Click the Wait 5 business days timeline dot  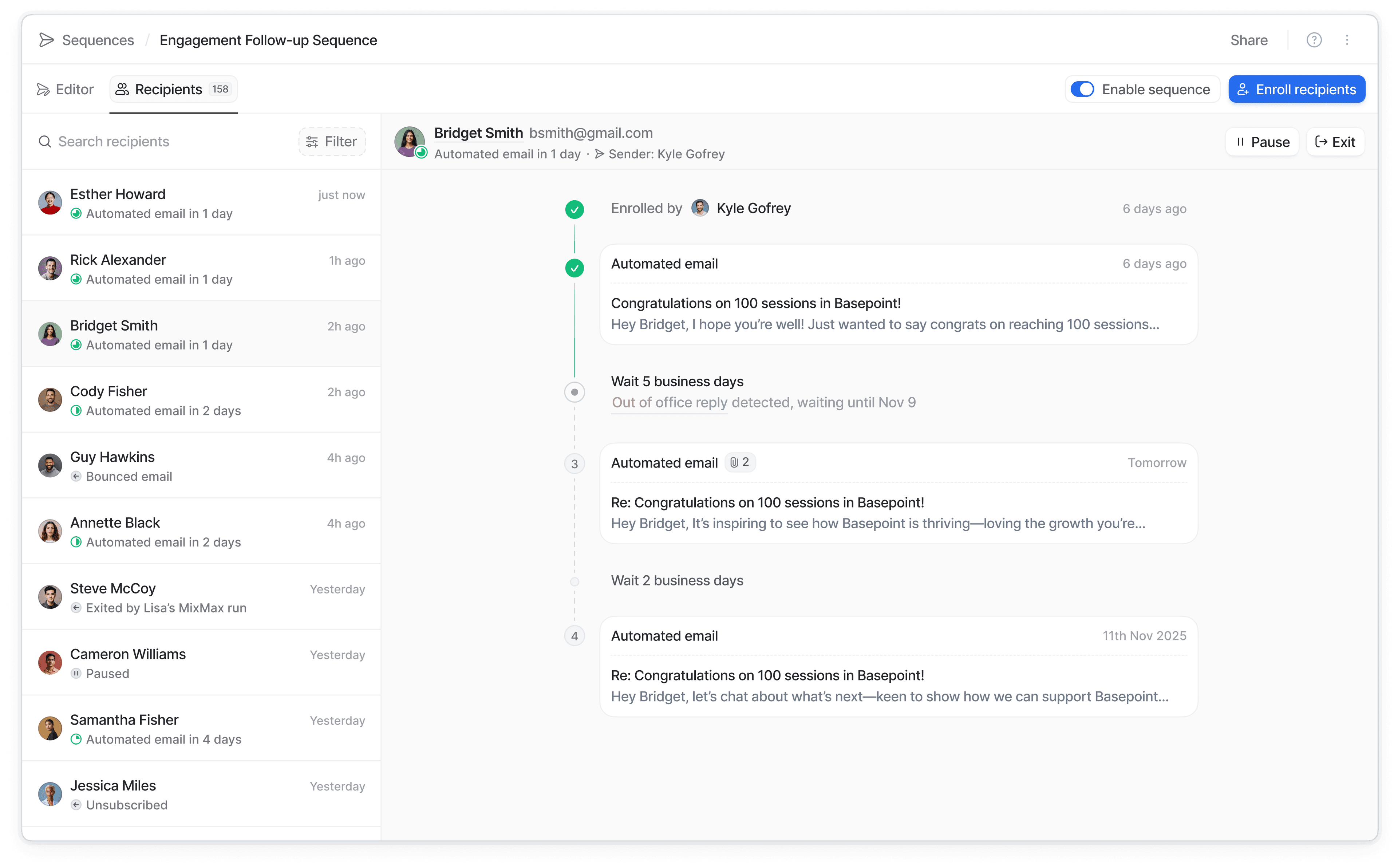click(574, 392)
